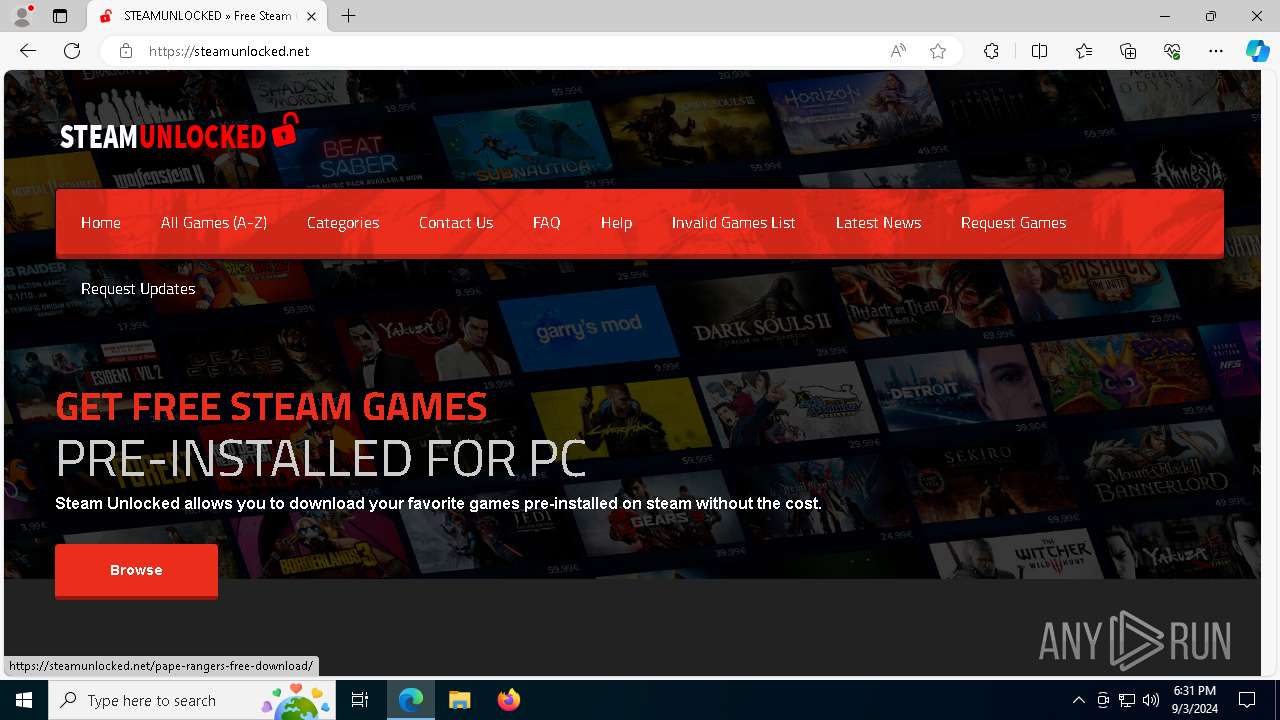Click the meet now tray icon
The width and height of the screenshot is (1280, 720).
pyautogui.click(x=1103, y=700)
